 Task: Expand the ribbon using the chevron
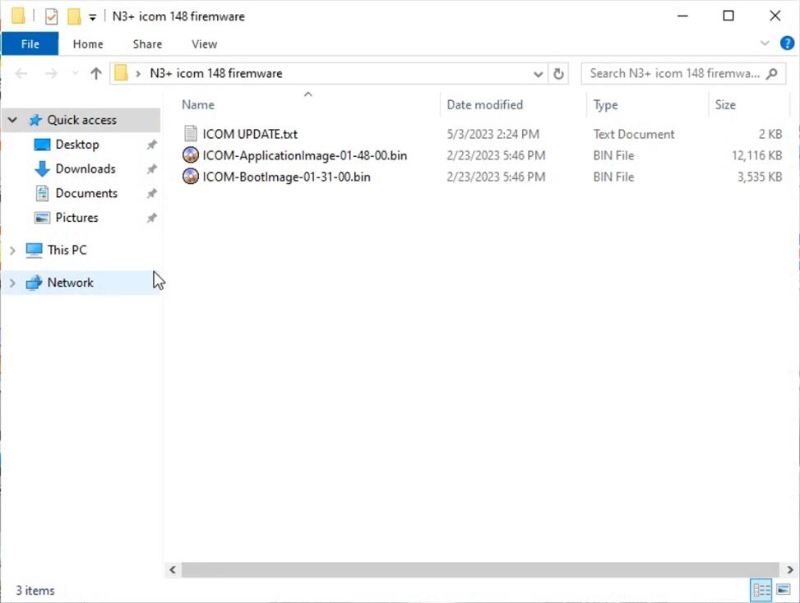(x=765, y=43)
